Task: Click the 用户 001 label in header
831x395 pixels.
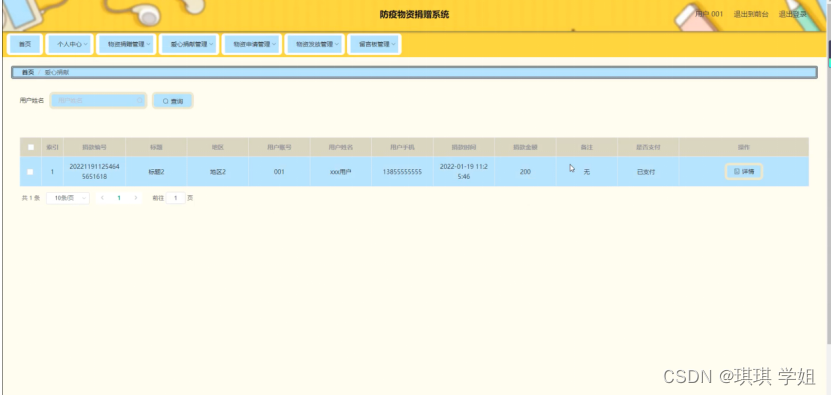Action: (709, 14)
